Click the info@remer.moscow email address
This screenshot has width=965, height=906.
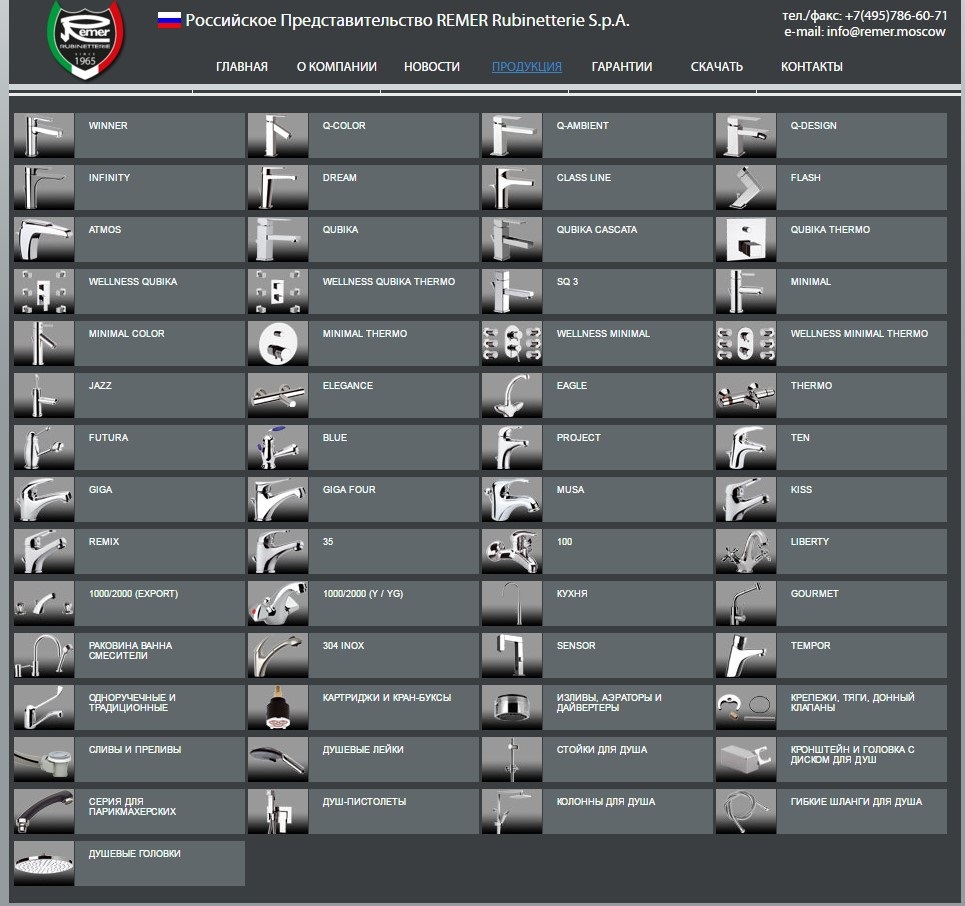886,31
